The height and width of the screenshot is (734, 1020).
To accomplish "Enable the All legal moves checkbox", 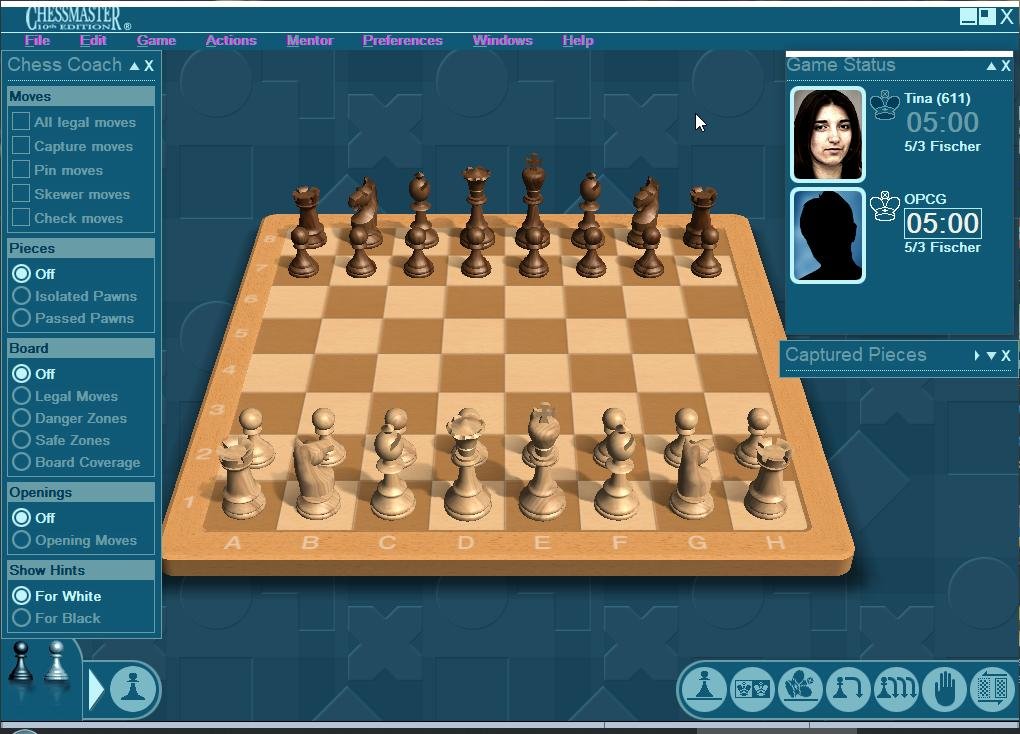I will [21, 122].
